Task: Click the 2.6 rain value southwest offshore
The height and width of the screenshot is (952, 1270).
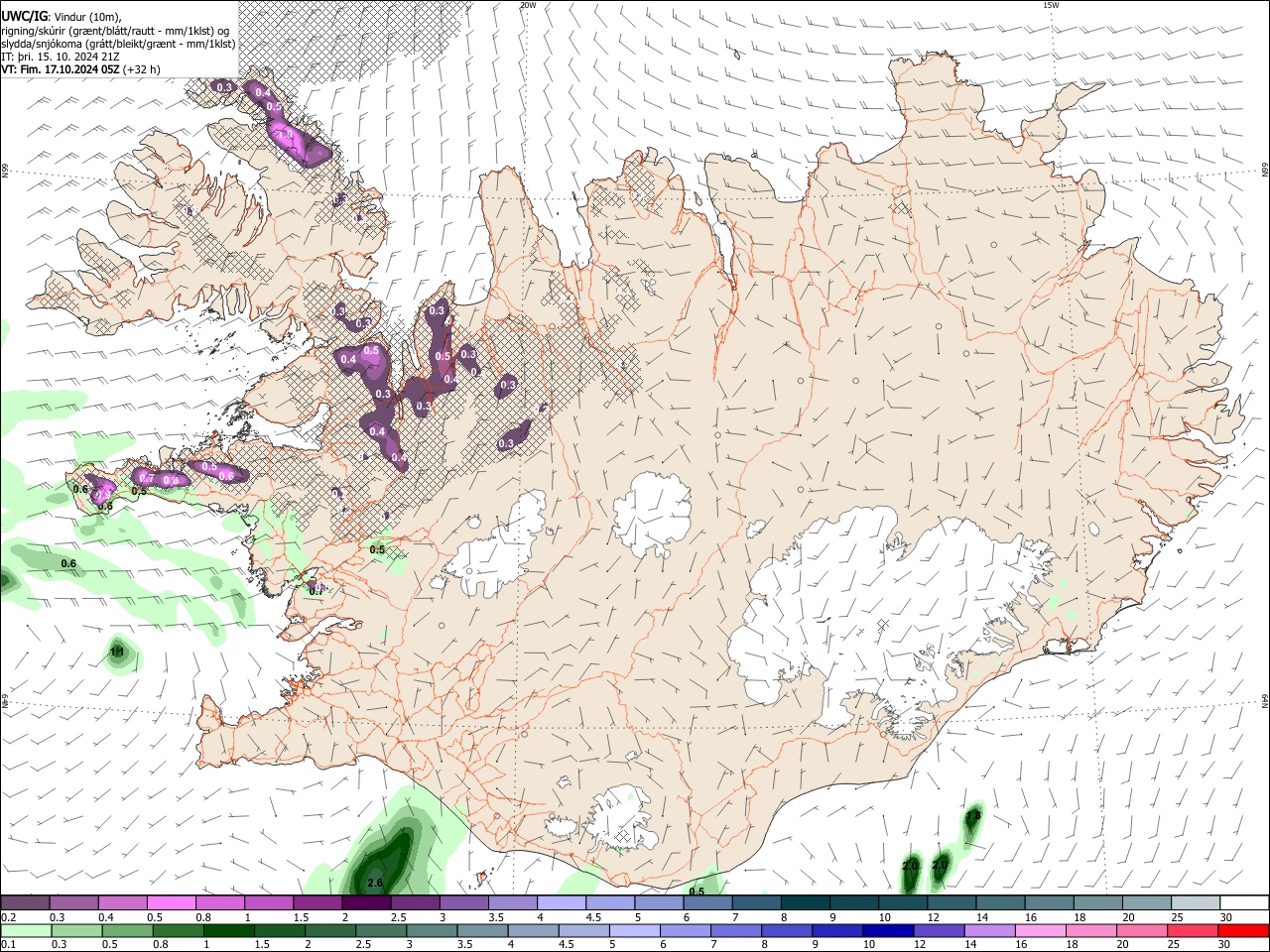Action: 375,883
